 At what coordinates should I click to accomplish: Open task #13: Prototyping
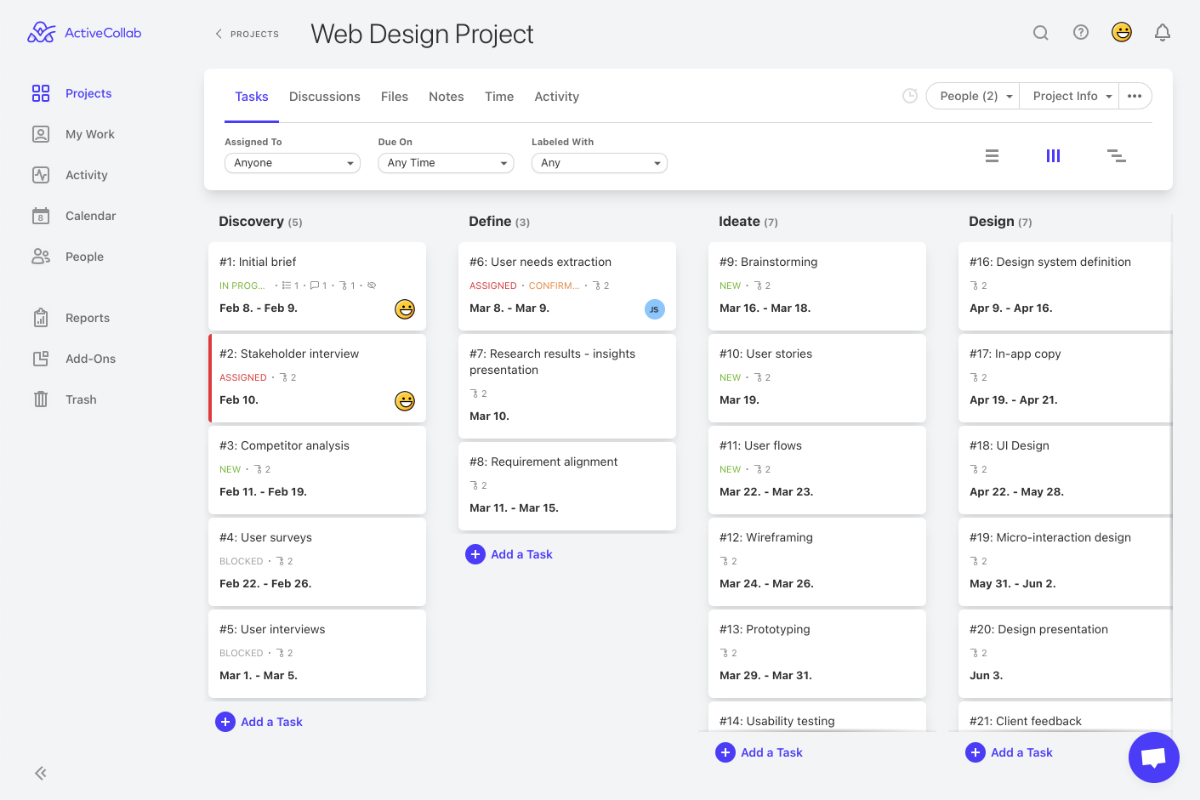817,653
